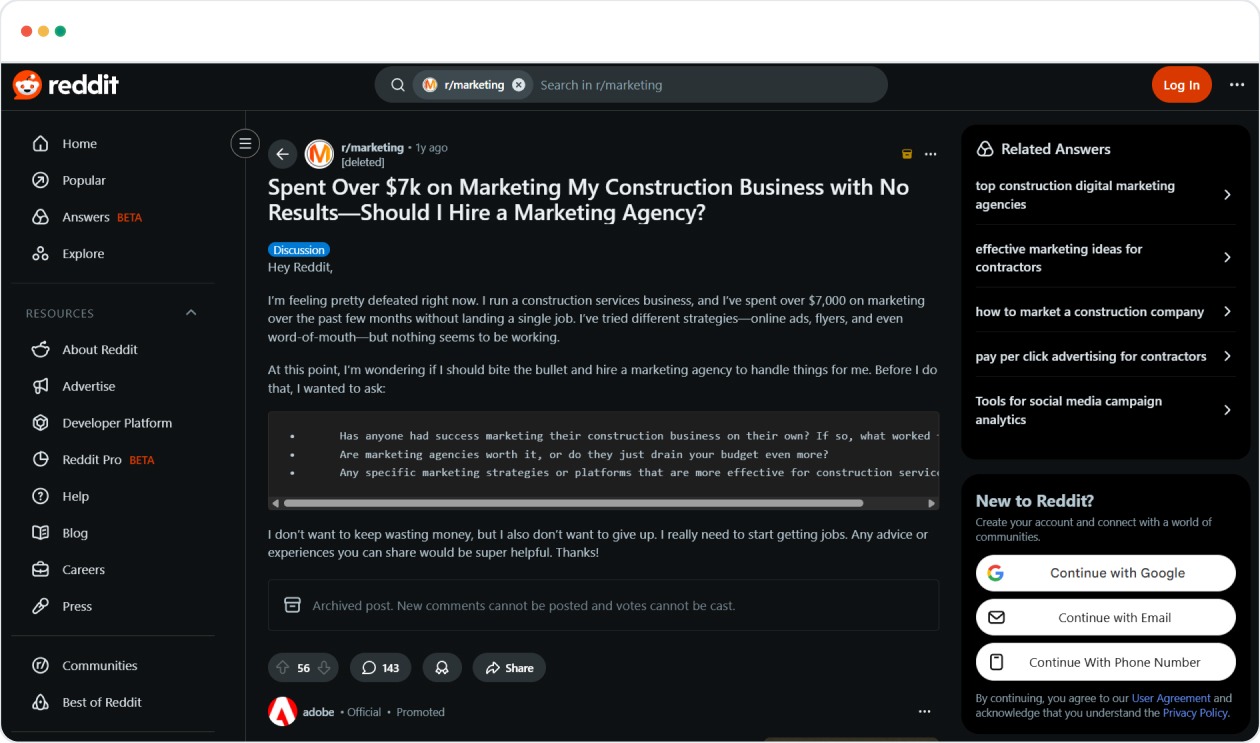
Task: Click the Reddit snoo logo
Action: (x=26, y=85)
